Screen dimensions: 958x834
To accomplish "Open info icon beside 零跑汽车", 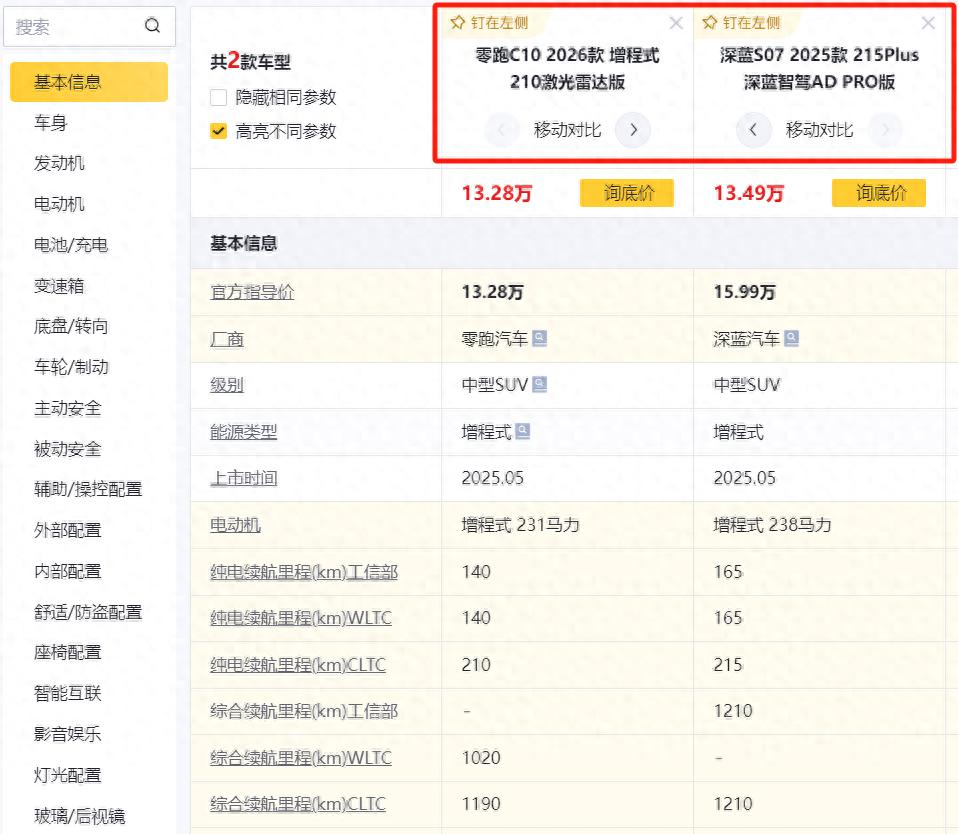I will (539, 338).
